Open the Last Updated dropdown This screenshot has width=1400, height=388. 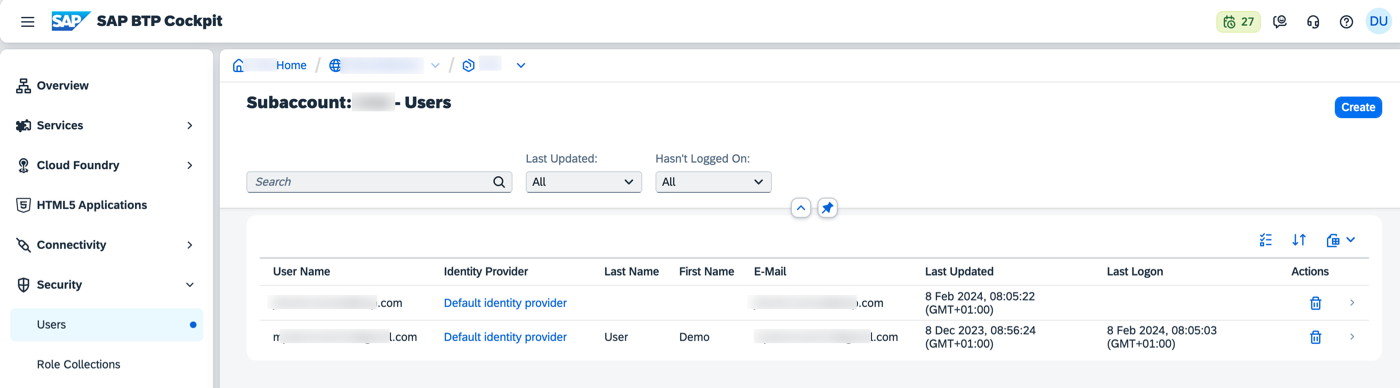583,182
